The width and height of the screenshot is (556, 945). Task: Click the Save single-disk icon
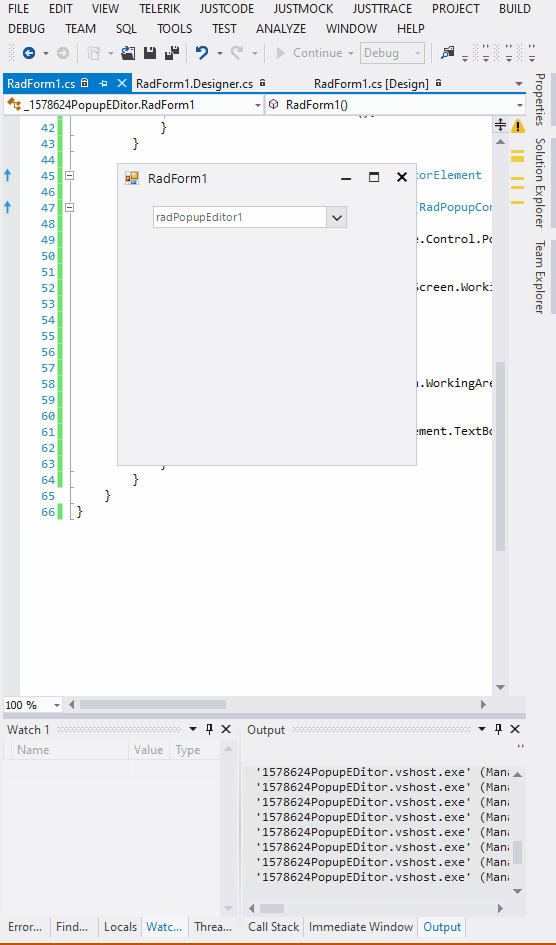pyautogui.click(x=150, y=53)
